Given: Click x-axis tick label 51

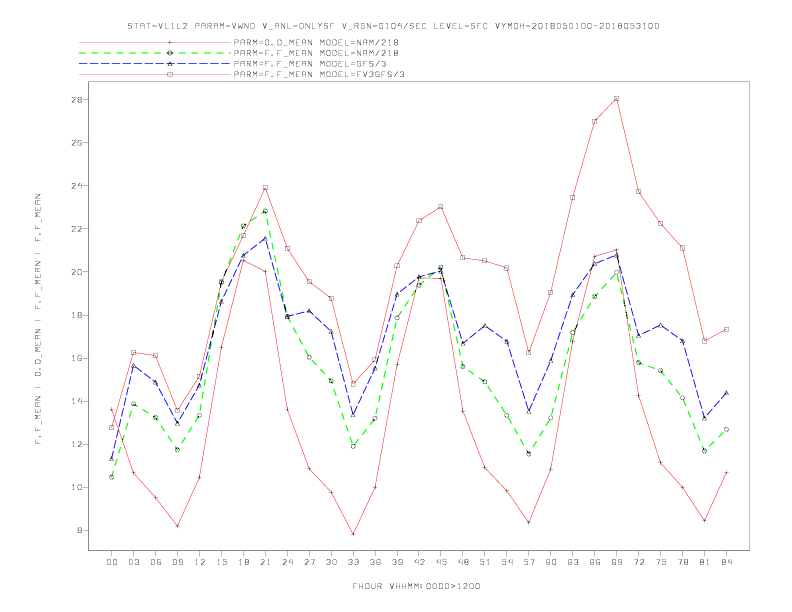Looking at the screenshot, I should [484, 562].
